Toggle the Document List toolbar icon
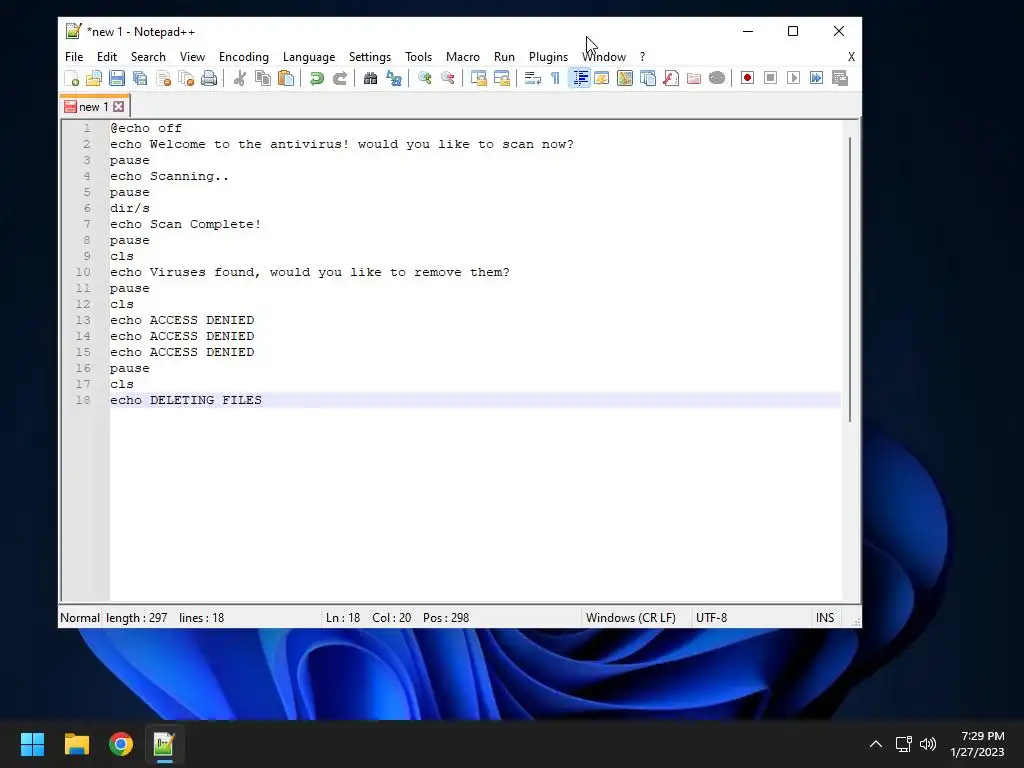The image size is (1024, 768). coord(648,78)
